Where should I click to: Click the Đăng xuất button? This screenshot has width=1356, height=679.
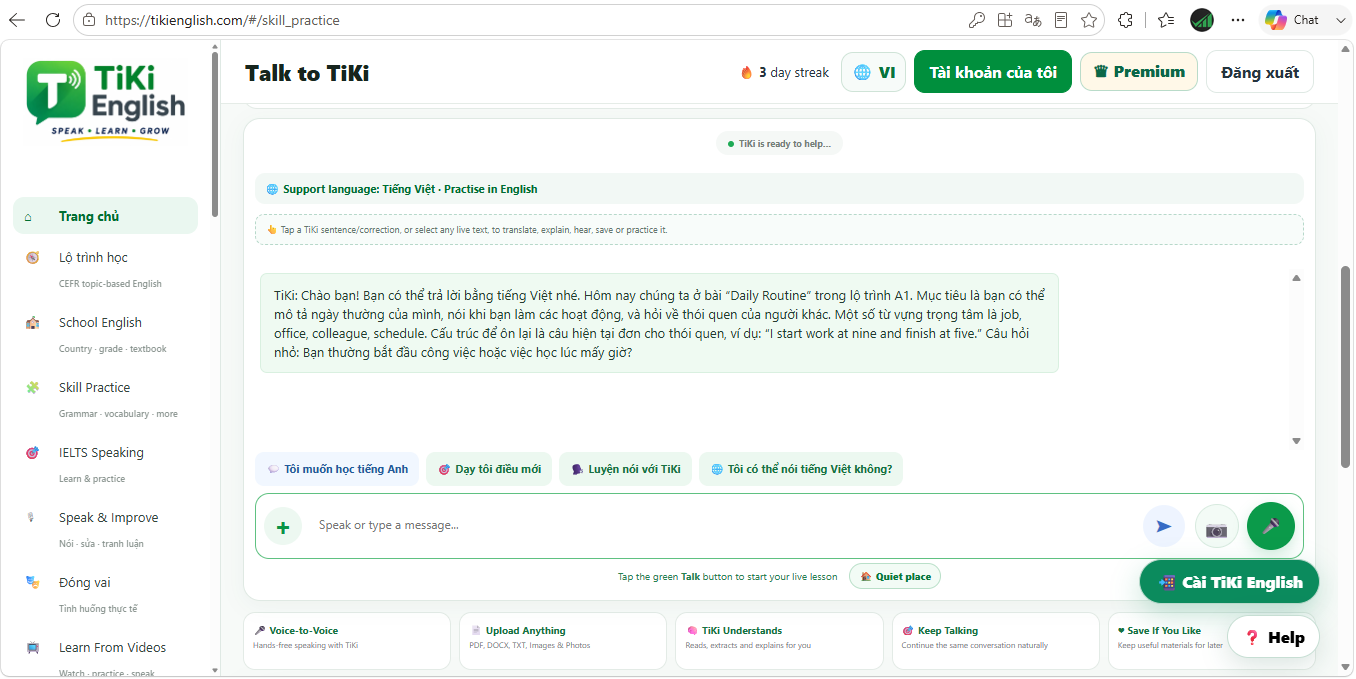point(1260,72)
